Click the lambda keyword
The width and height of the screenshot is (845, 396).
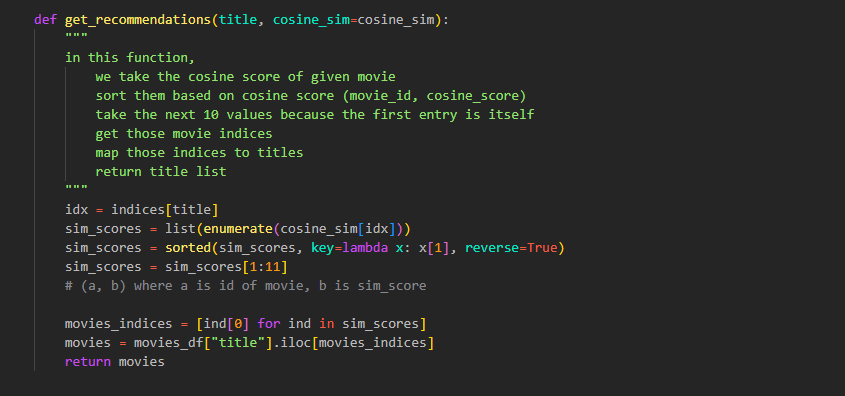point(365,248)
